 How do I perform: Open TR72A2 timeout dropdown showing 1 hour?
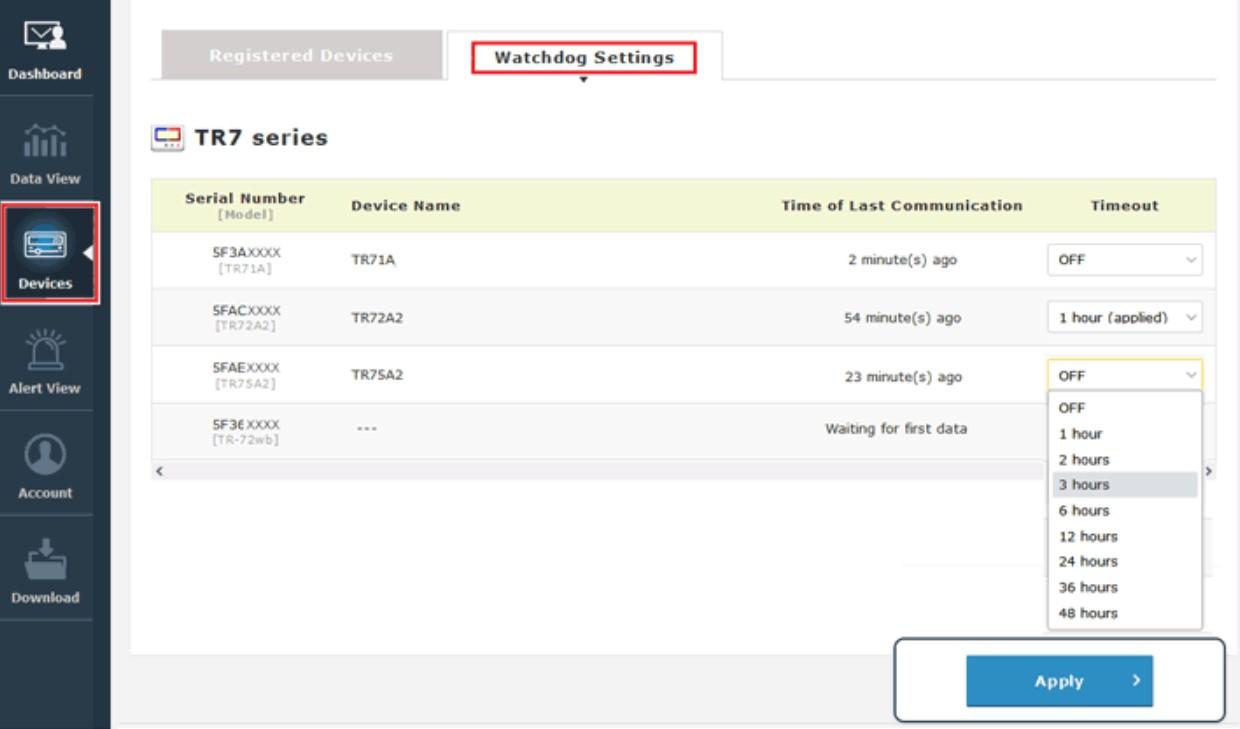tap(1124, 318)
